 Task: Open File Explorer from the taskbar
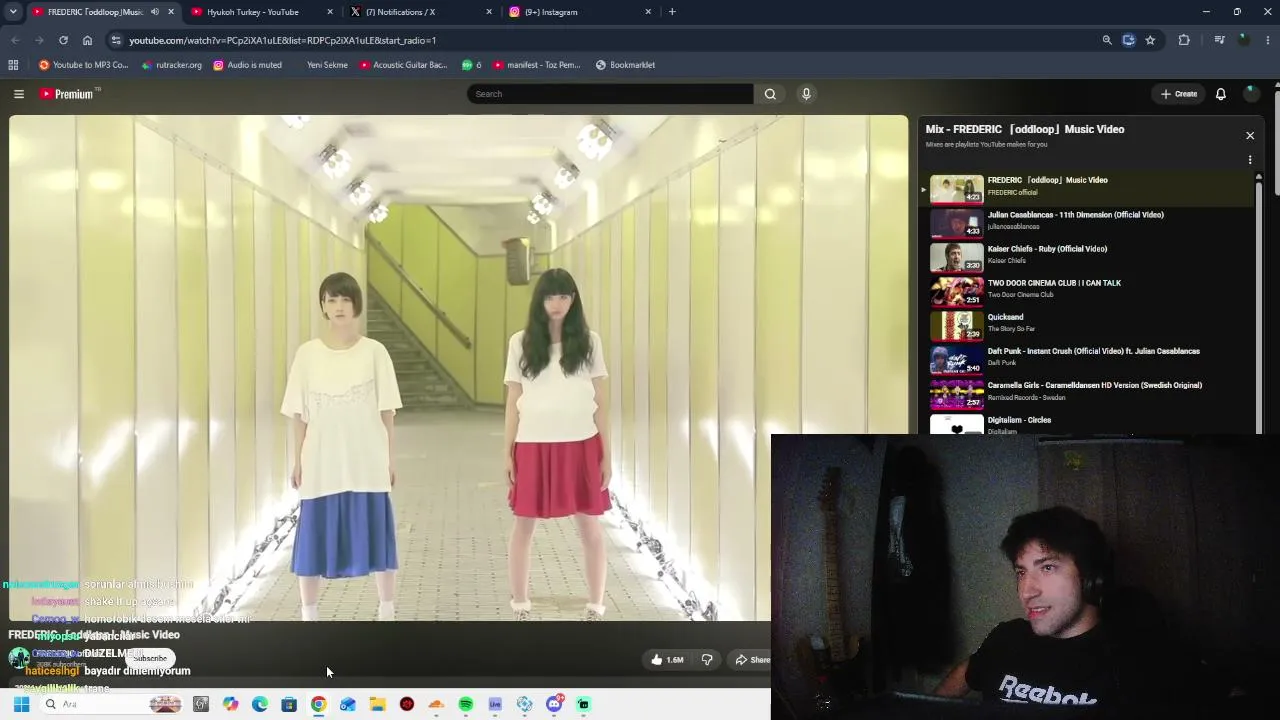click(x=377, y=704)
